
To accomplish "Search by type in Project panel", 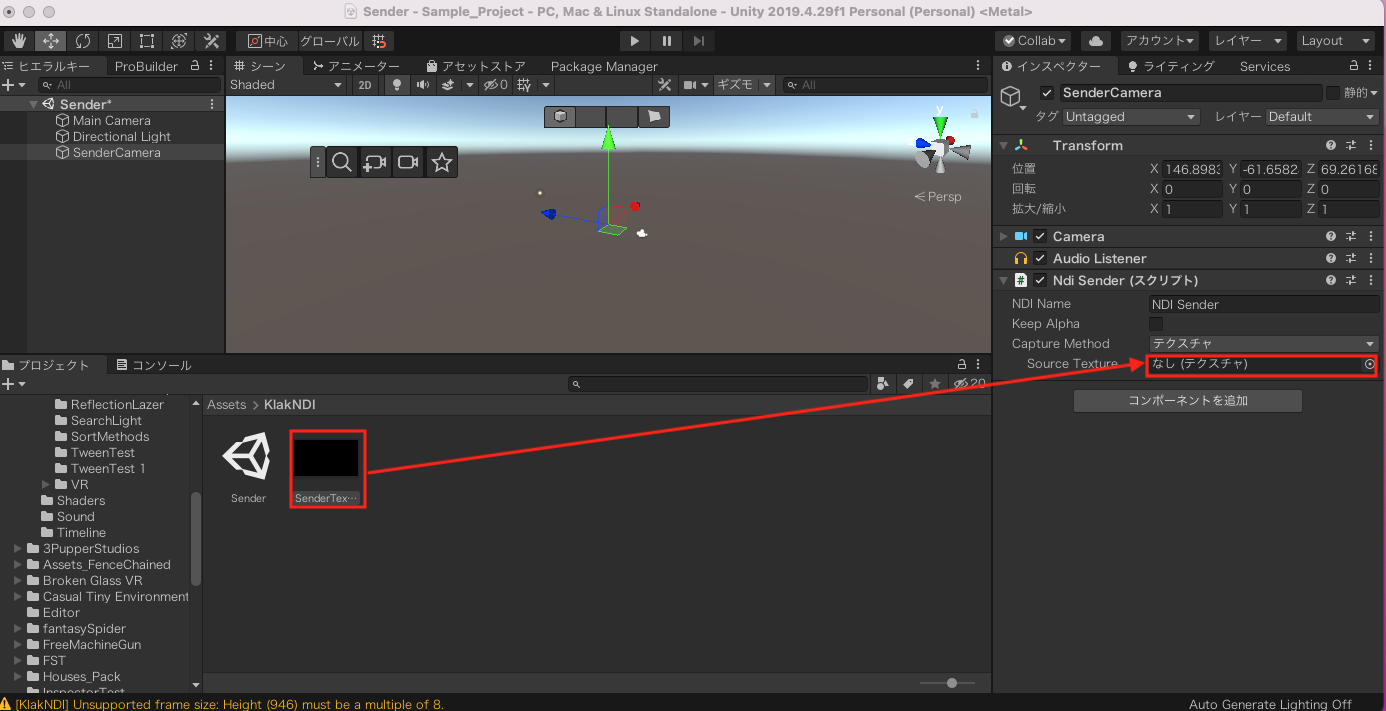I will click(883, 384).
